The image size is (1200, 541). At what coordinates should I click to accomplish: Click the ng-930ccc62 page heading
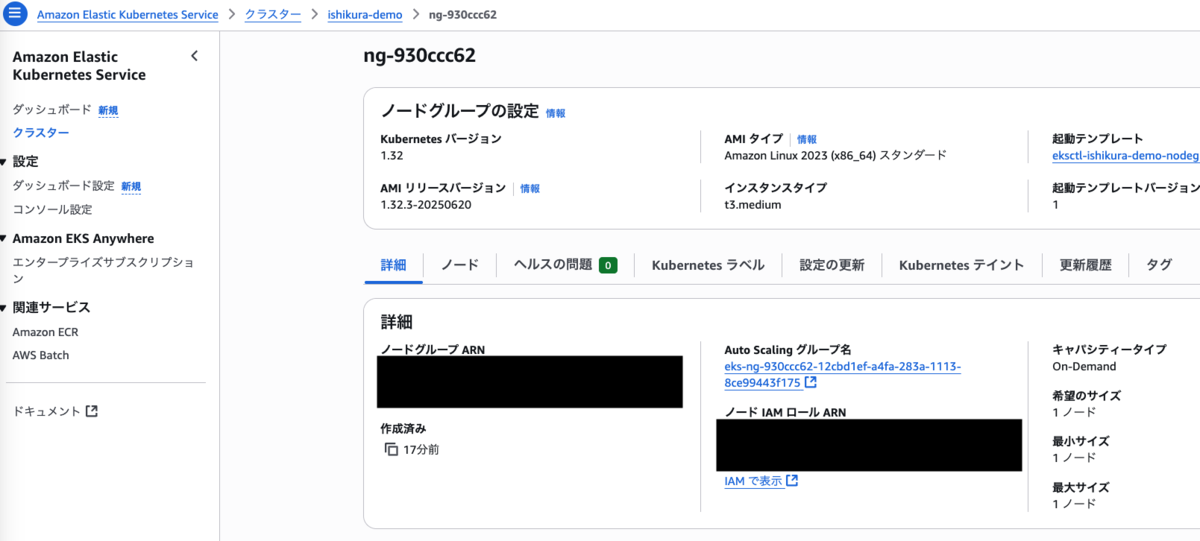[x=420, y=56]
